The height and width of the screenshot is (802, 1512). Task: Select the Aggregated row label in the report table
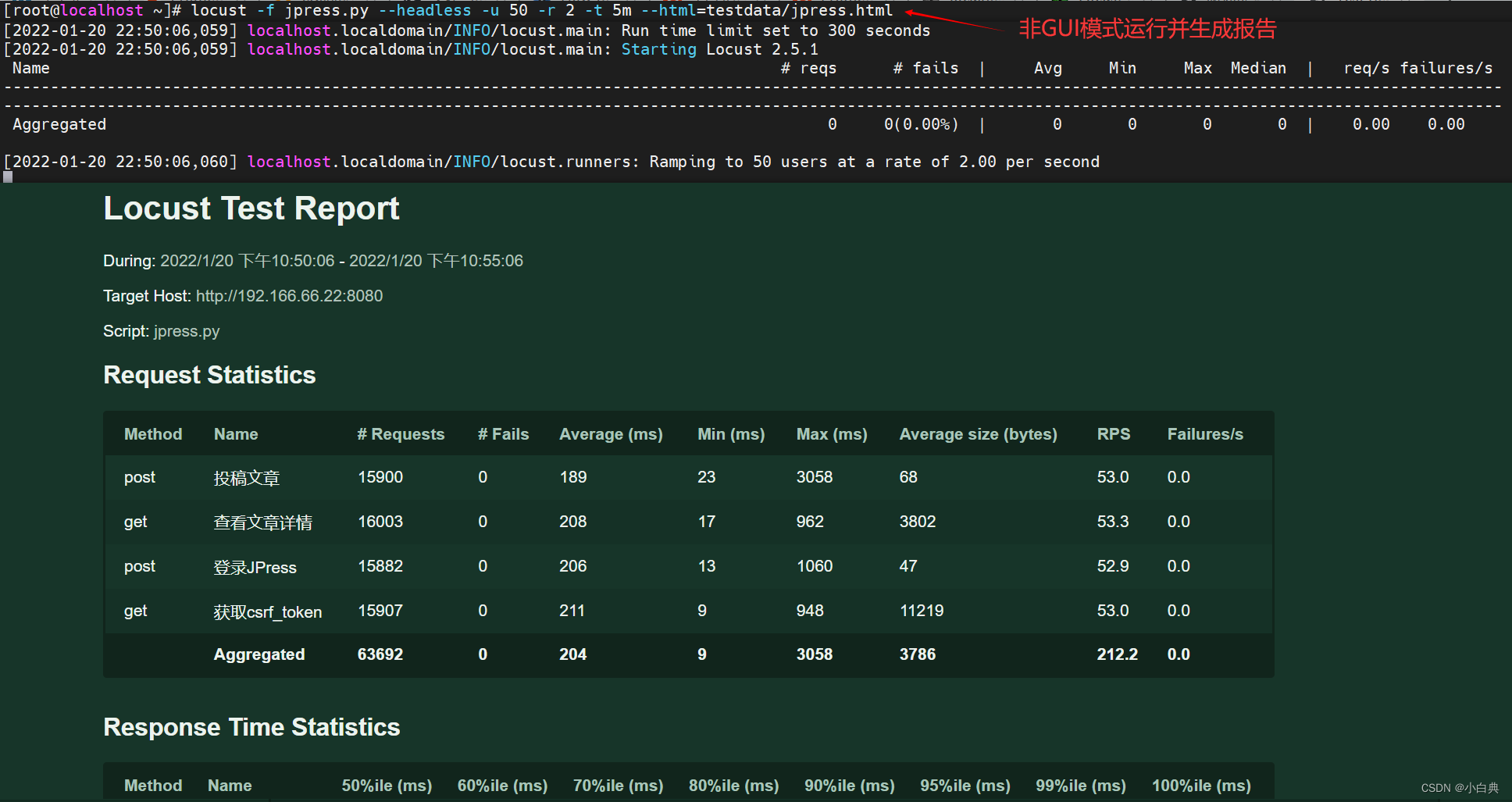(259, 654)
